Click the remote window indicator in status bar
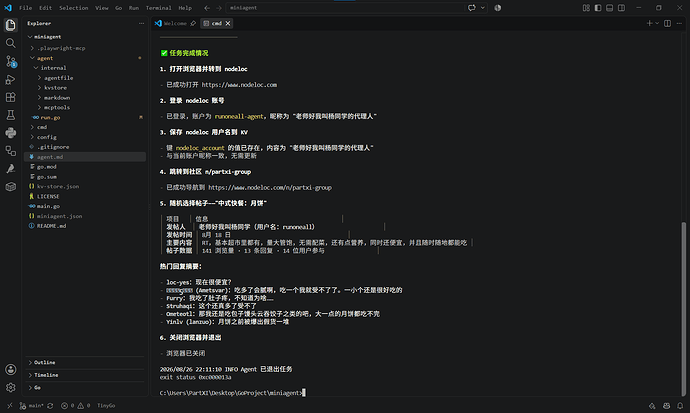The width and height of the screenshot is (690, 413). click(x=10, y=406)
